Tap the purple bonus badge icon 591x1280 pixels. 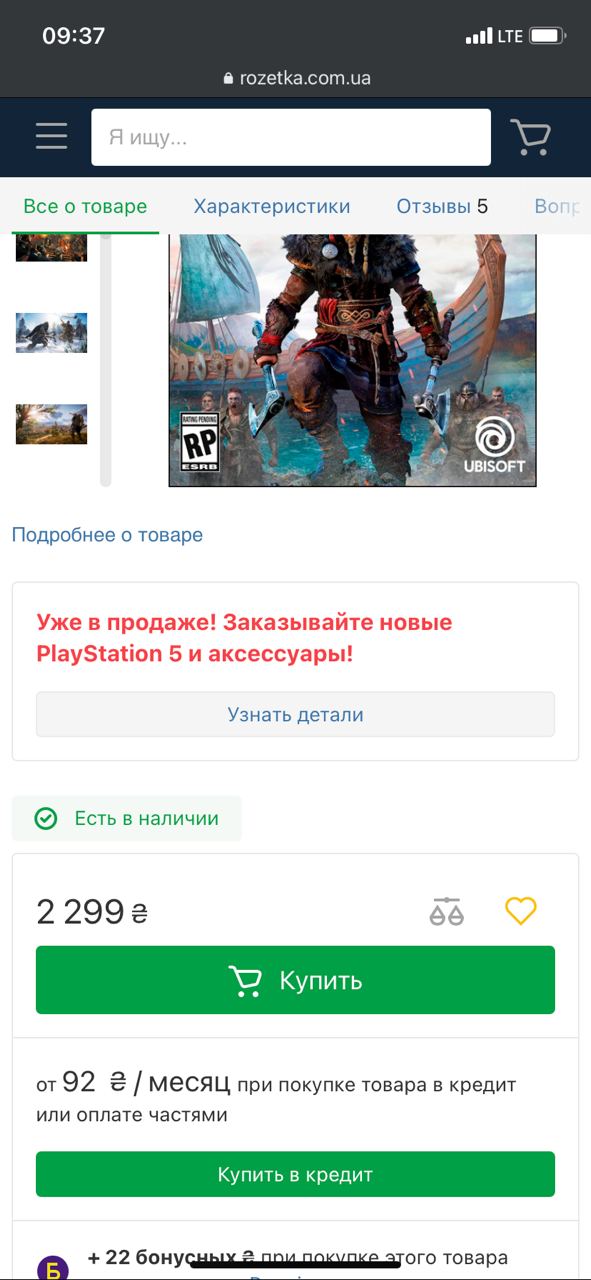pos(53,1267)
